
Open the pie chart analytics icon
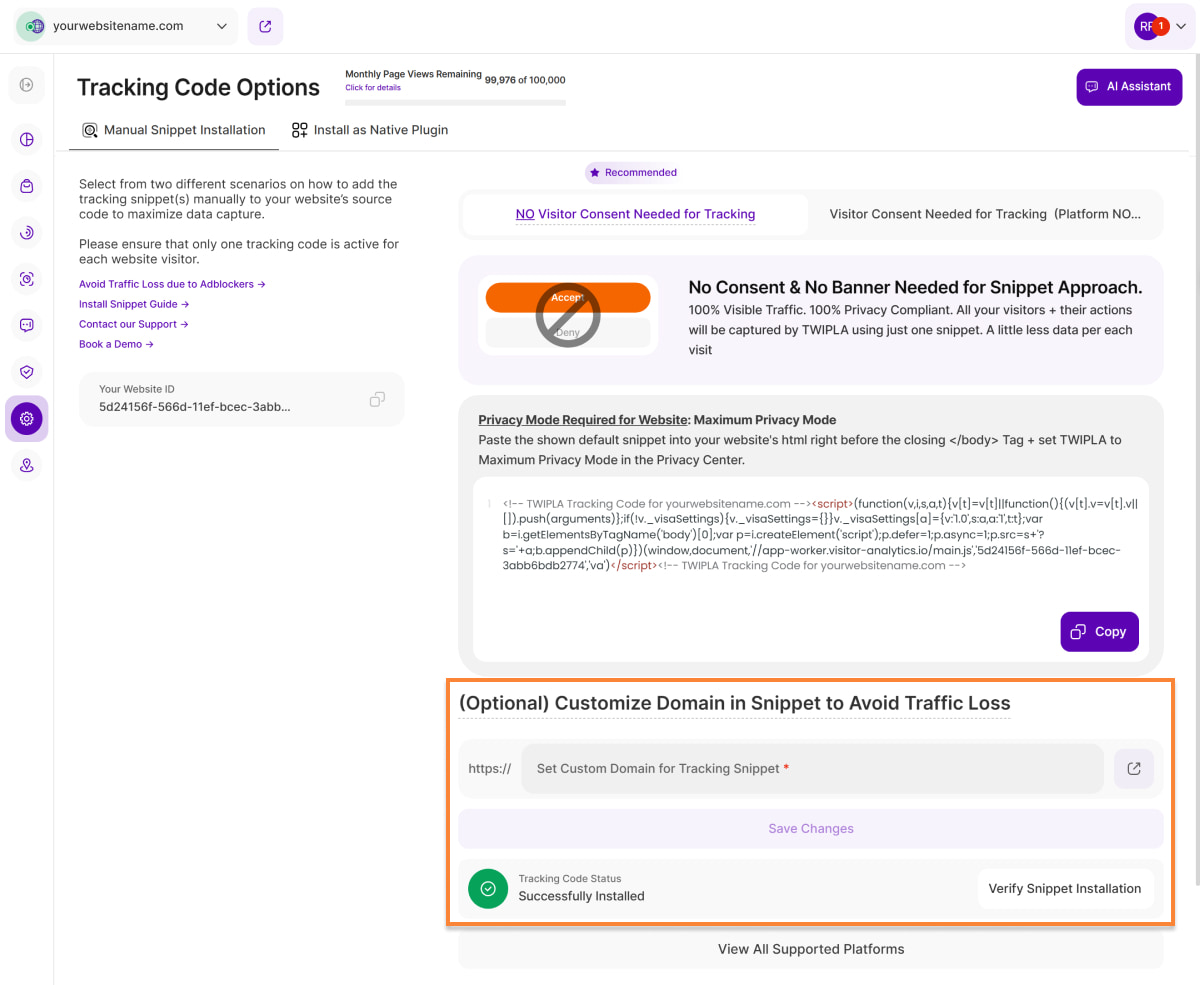(27, 139)
